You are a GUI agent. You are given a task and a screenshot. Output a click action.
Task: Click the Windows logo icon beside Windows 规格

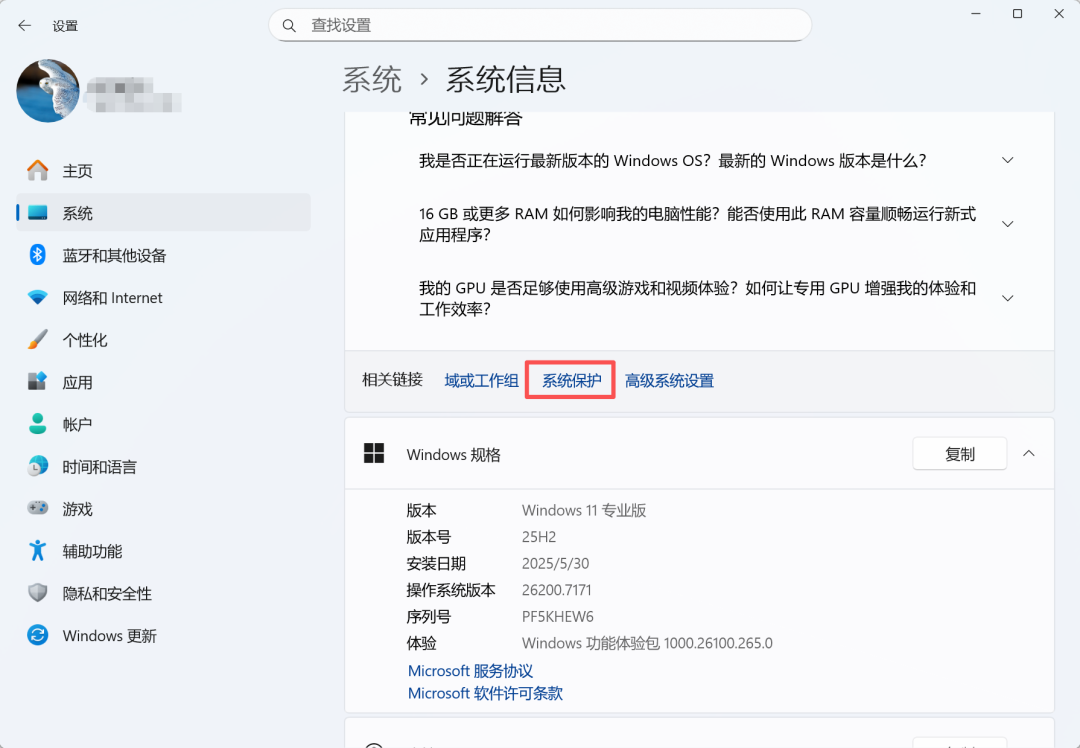click(x=374, y=454)
